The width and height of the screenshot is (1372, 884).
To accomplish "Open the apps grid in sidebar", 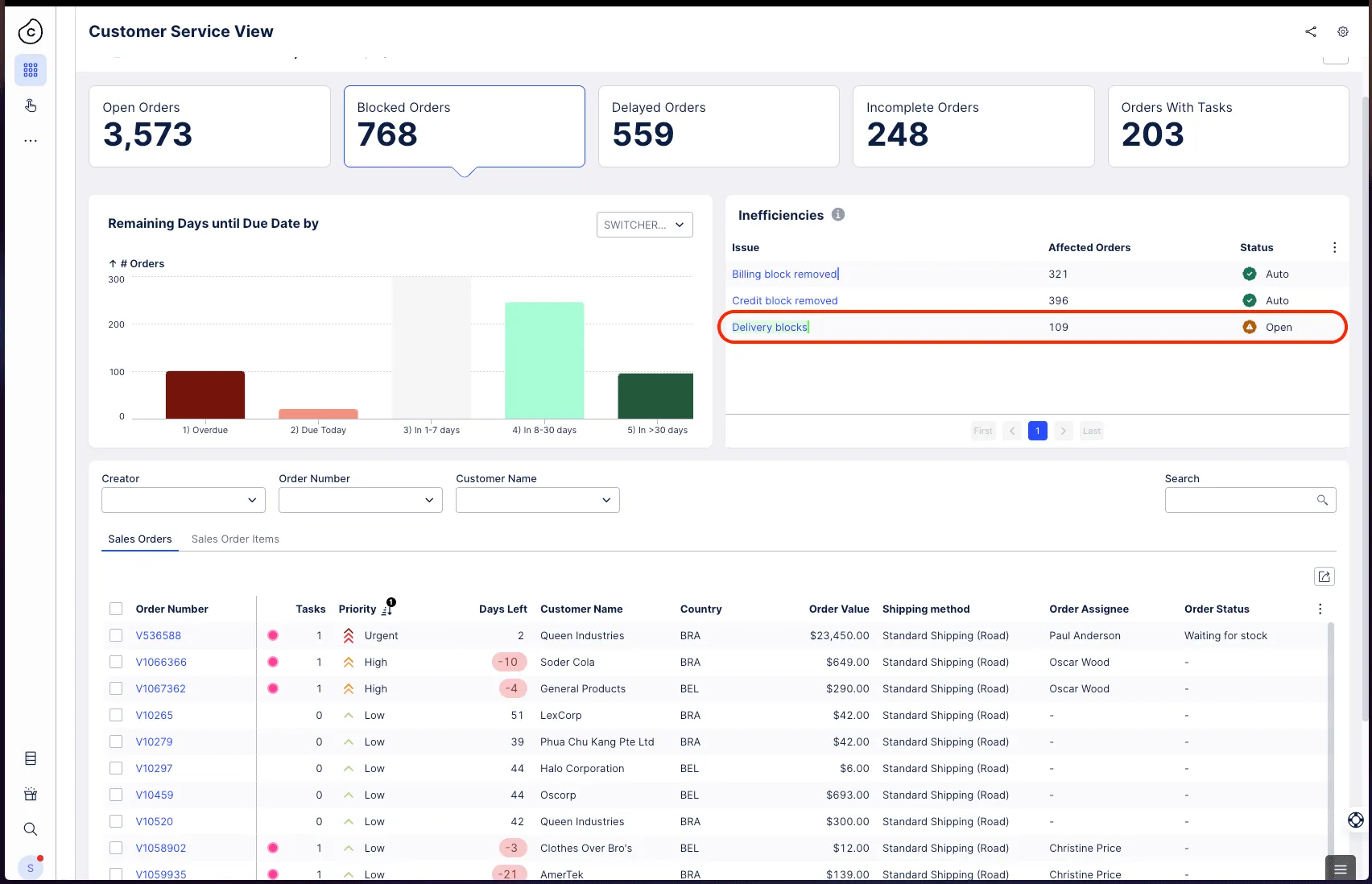I will click(x=31, y=70).
